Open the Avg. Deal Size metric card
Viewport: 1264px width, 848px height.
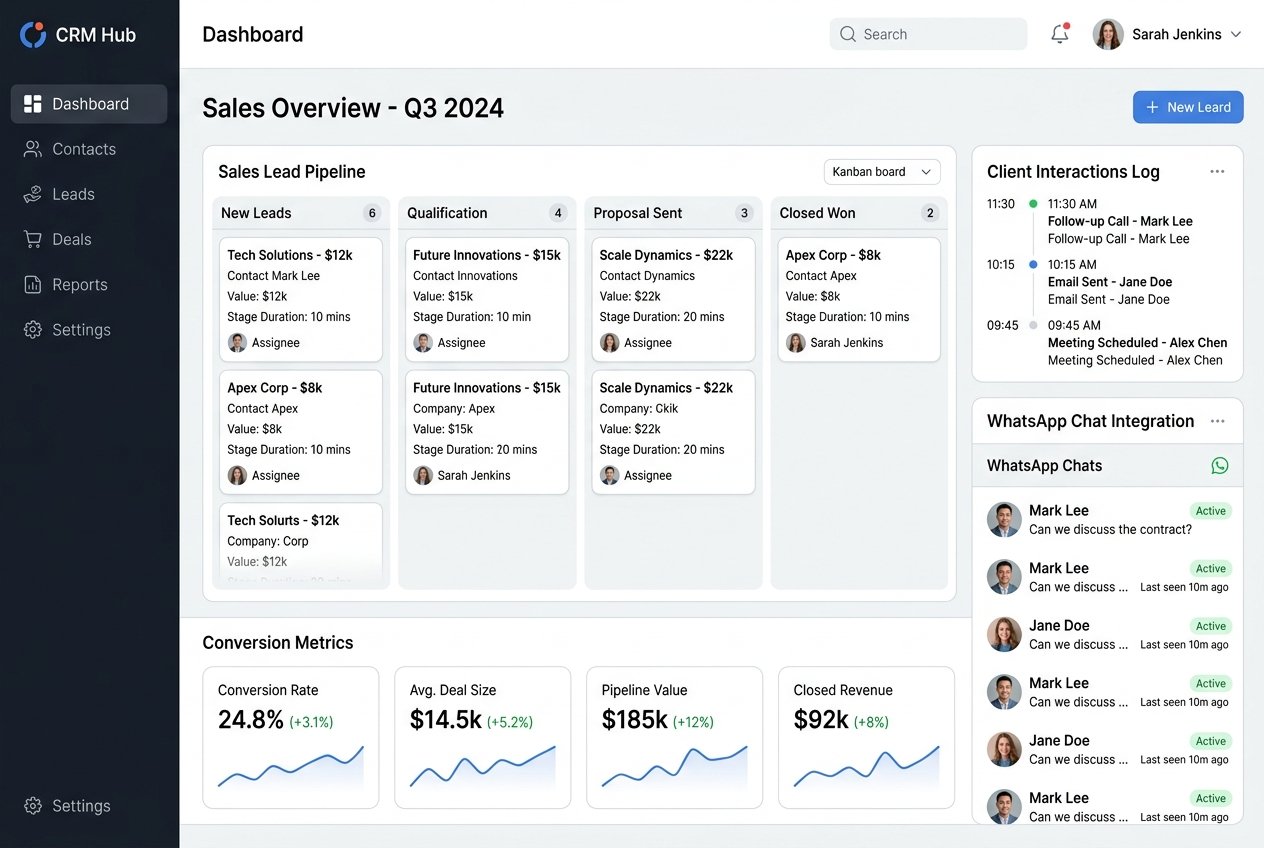click(483, 737)
